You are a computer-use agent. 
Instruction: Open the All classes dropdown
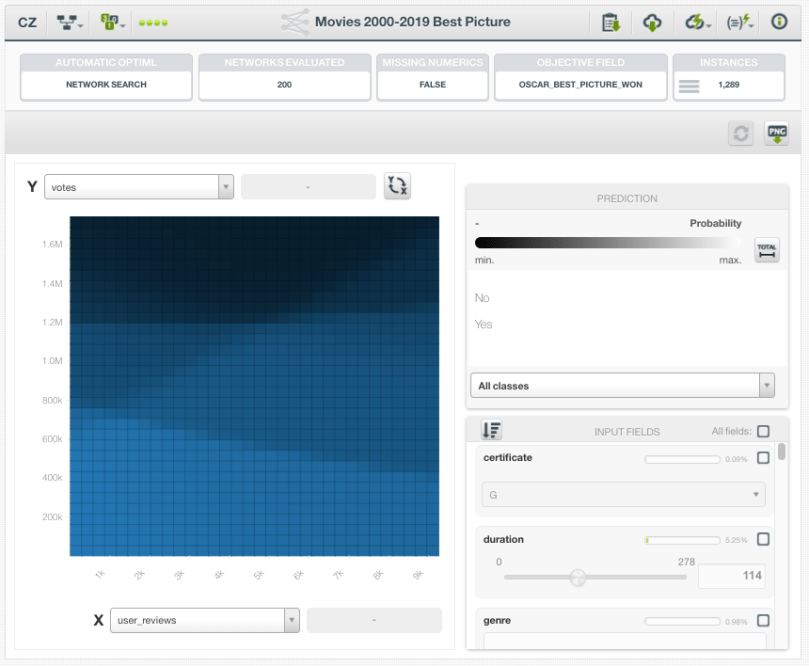[622, 384]
